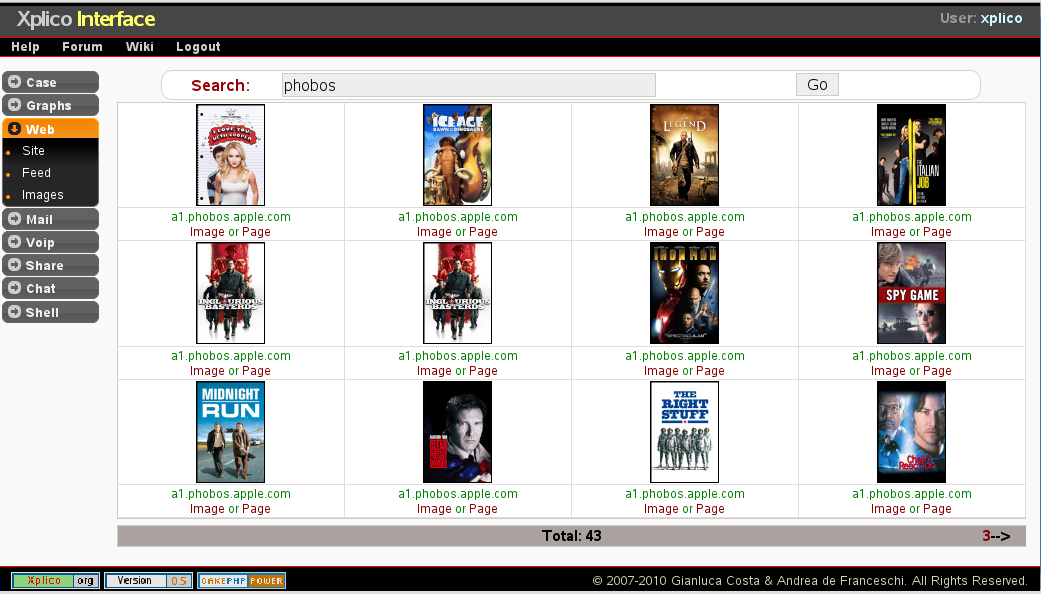1041x594 pixels.
Task: Click the xplico username at top right
Action: [x=1002, y=19]
